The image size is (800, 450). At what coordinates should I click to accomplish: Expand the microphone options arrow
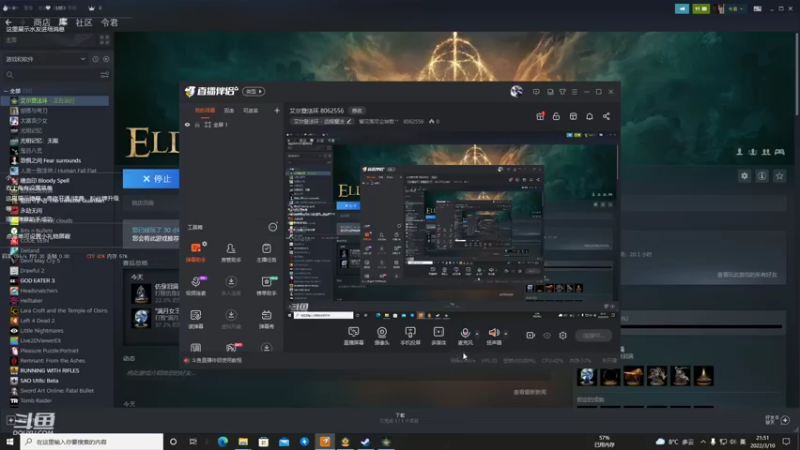point(477,334)
